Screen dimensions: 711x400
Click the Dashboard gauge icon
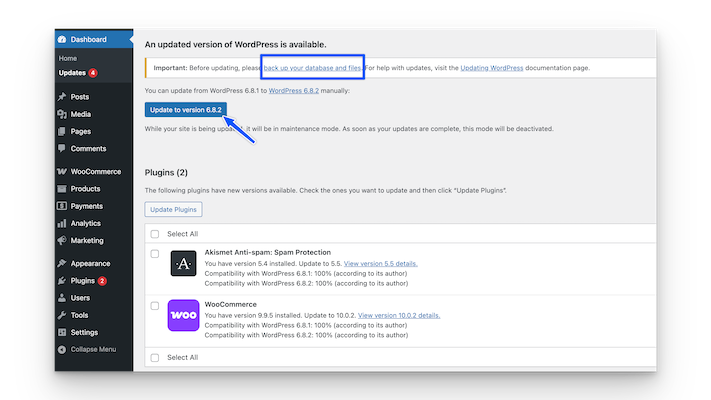click(62, 39)
